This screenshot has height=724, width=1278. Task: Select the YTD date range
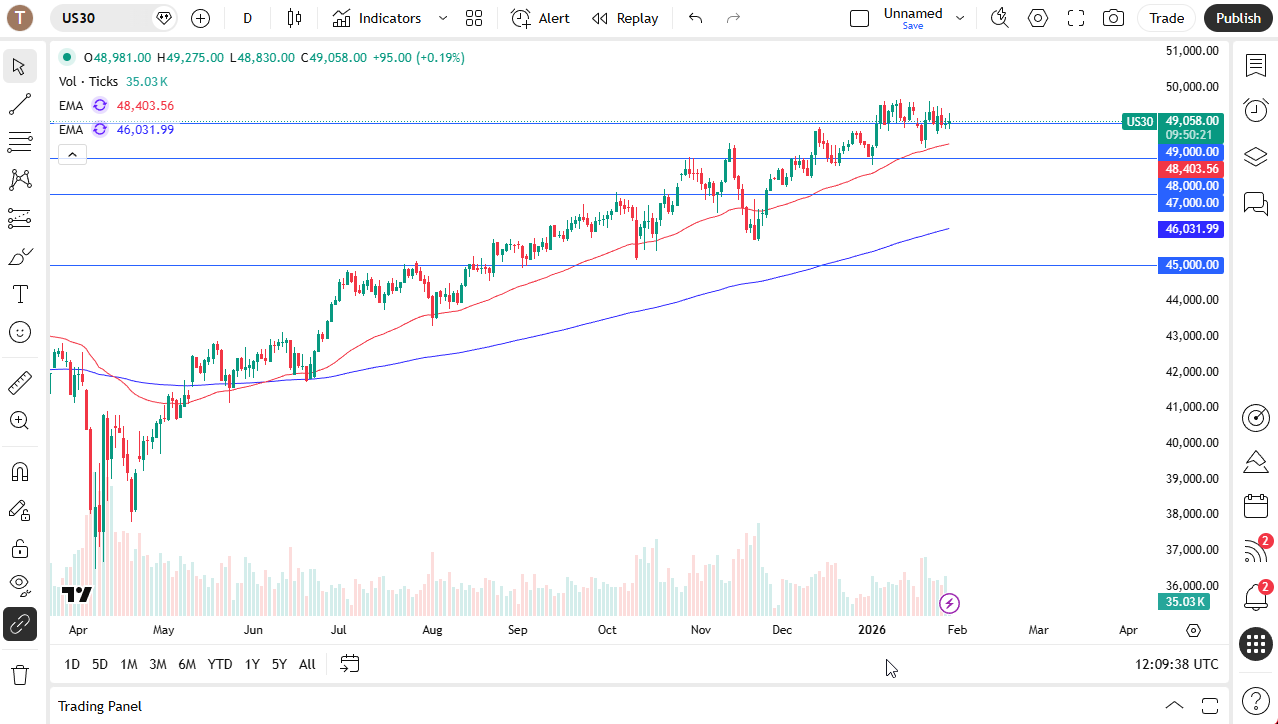220,664
